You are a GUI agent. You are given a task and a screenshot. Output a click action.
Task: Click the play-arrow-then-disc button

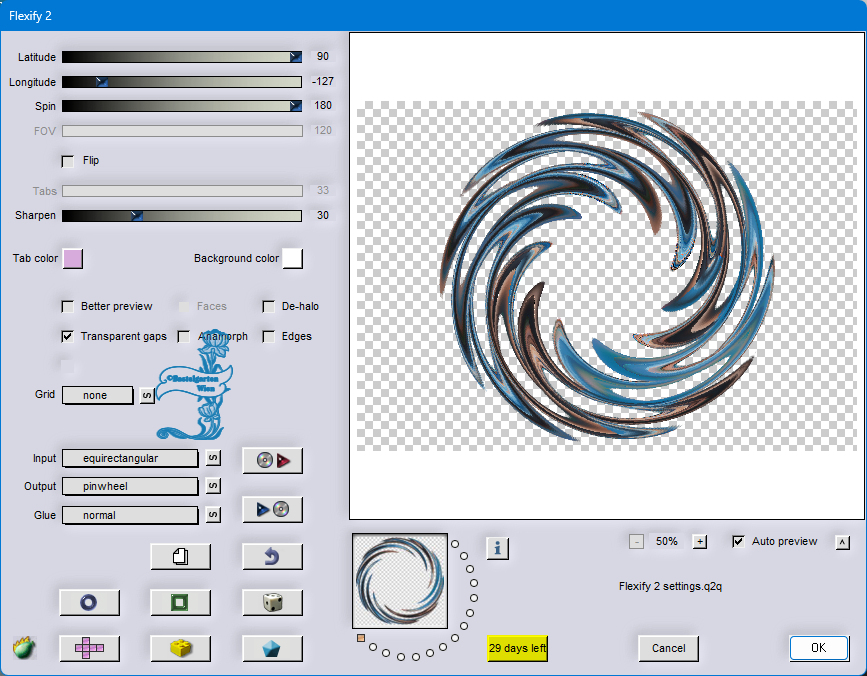[273, 509]
